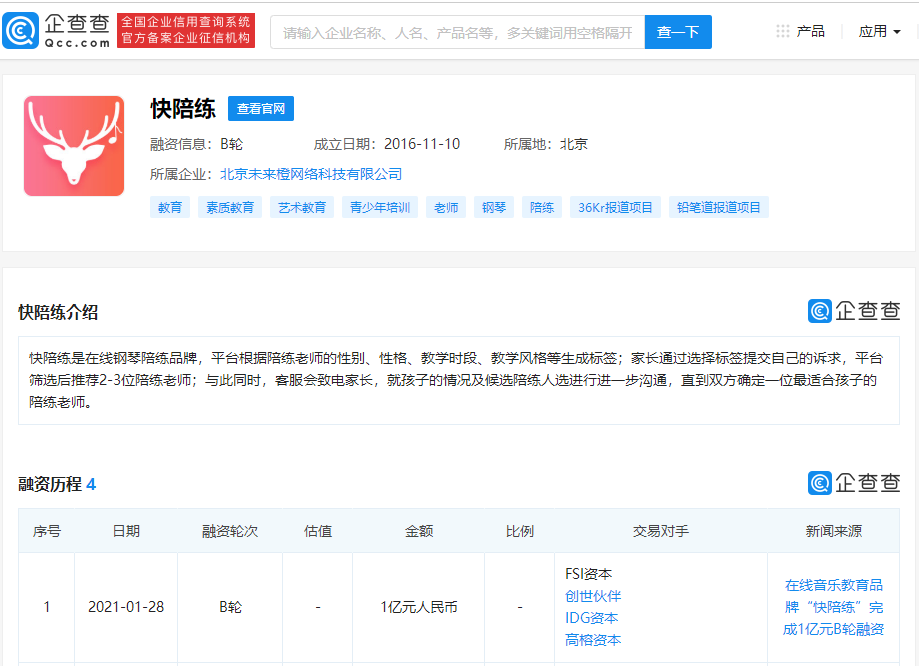Open the 高榕资本 investor link
Viewport: 919px width, 666px height.
pyautogui.click(x=593, y=640)
